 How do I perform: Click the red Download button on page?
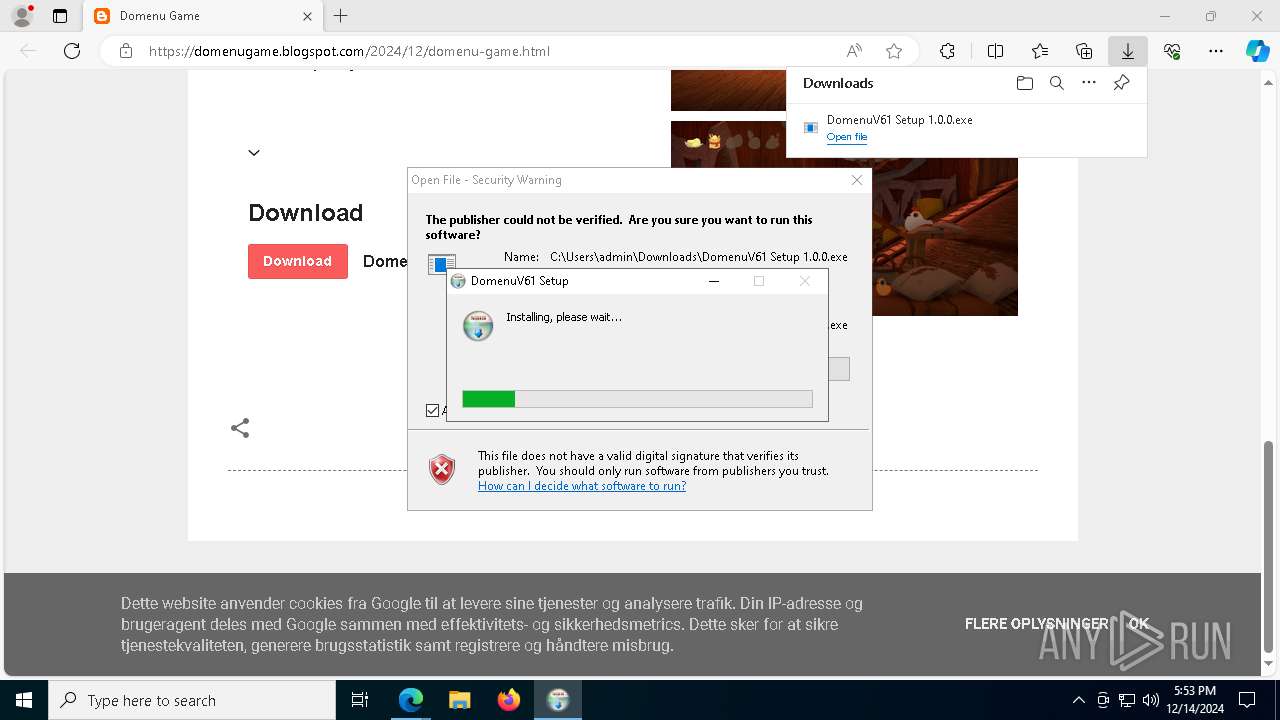tap(298, 261)
